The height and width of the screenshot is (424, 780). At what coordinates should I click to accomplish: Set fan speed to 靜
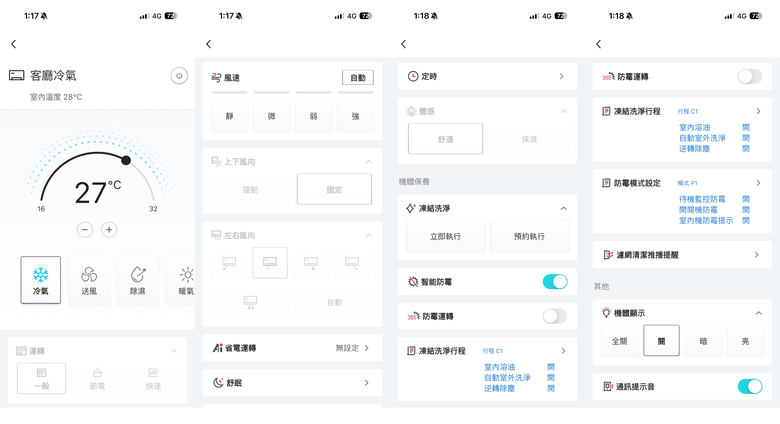click(229, 116)
